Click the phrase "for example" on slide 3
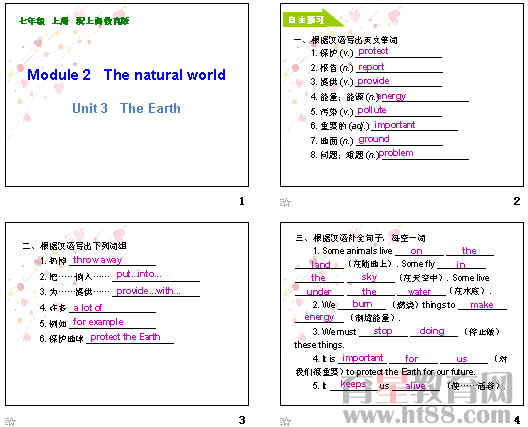The height and width of the screenshot is (427, 528). tap(98, 322)
